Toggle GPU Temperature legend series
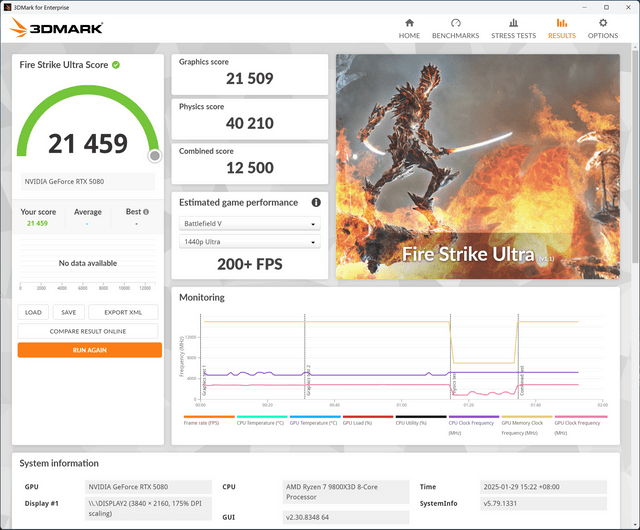This screenshot has height=530, width=640. pyautogui.click(x=315, y=421)
